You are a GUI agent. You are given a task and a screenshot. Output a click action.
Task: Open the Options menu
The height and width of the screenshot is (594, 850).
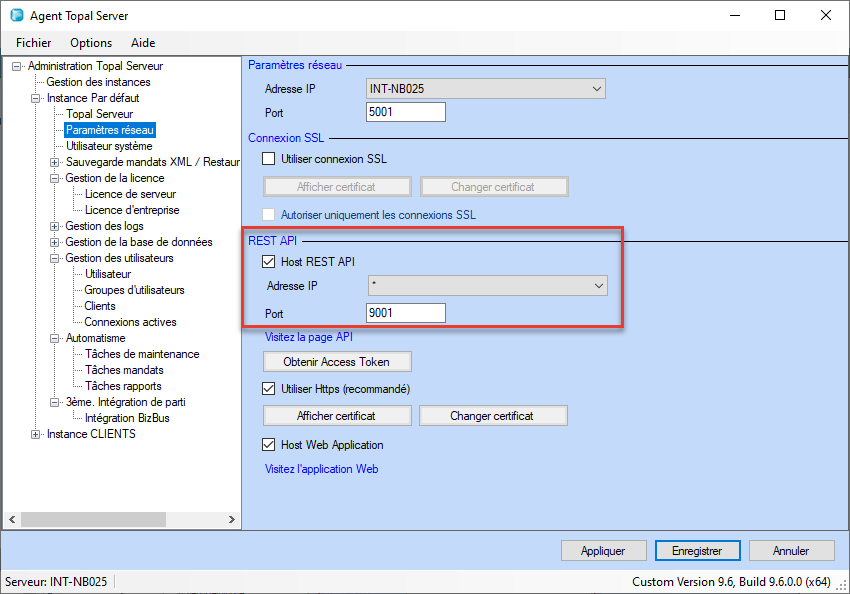(x=91, y=43)
